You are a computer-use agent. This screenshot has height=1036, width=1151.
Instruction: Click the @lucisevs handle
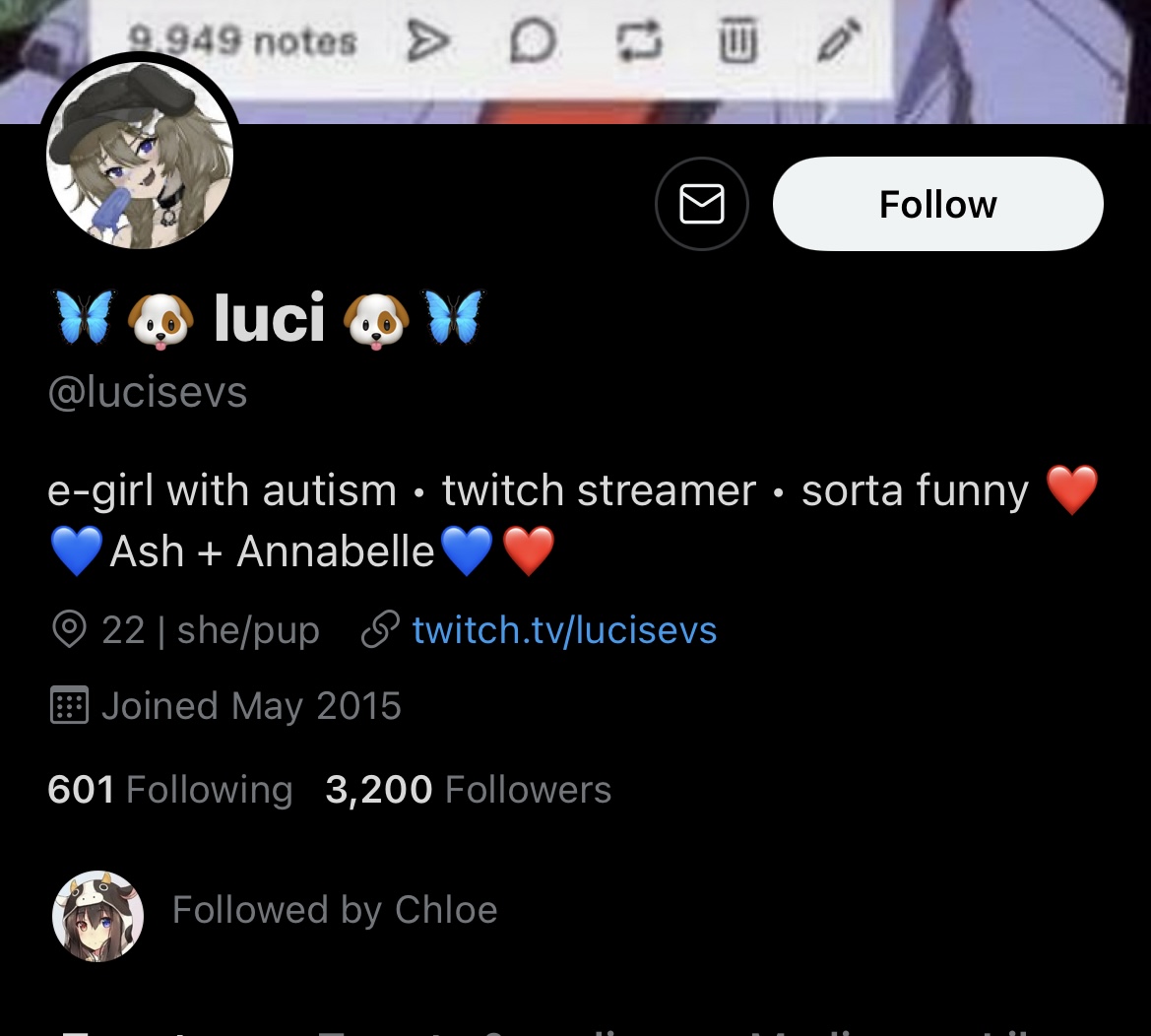(x=148, y=391)
